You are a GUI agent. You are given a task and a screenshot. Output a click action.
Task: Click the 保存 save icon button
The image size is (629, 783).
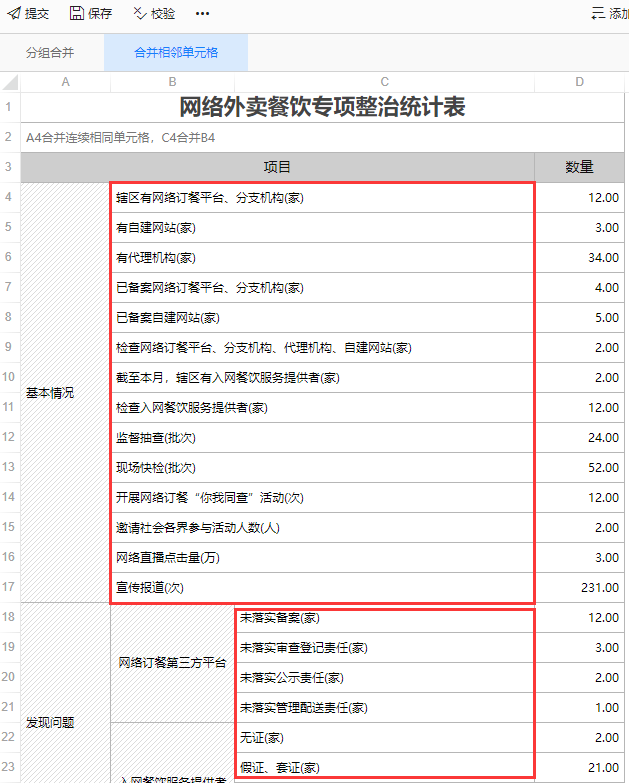(91, 14)
